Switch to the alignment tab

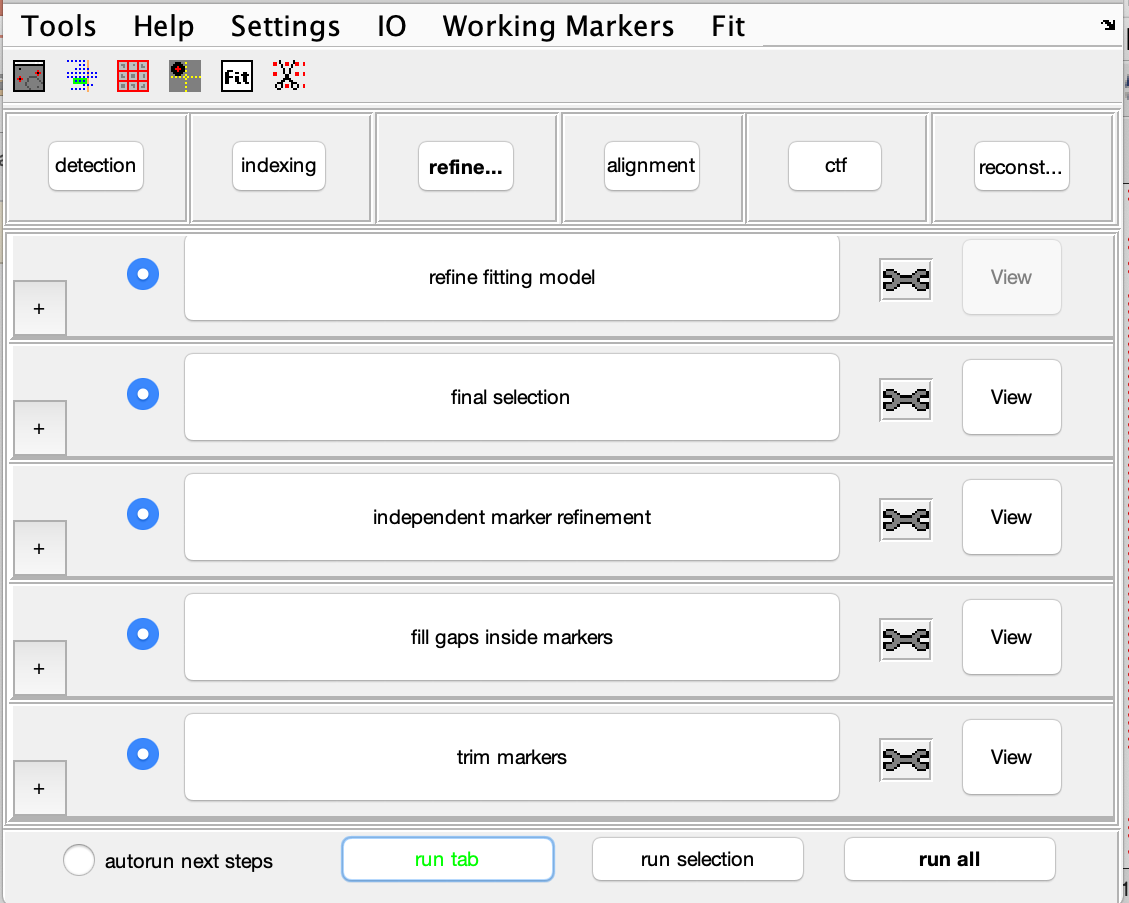(651, 166)
